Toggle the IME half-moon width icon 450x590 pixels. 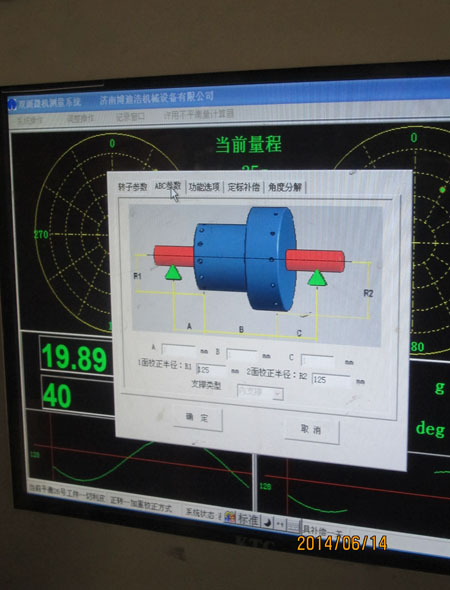267,522
